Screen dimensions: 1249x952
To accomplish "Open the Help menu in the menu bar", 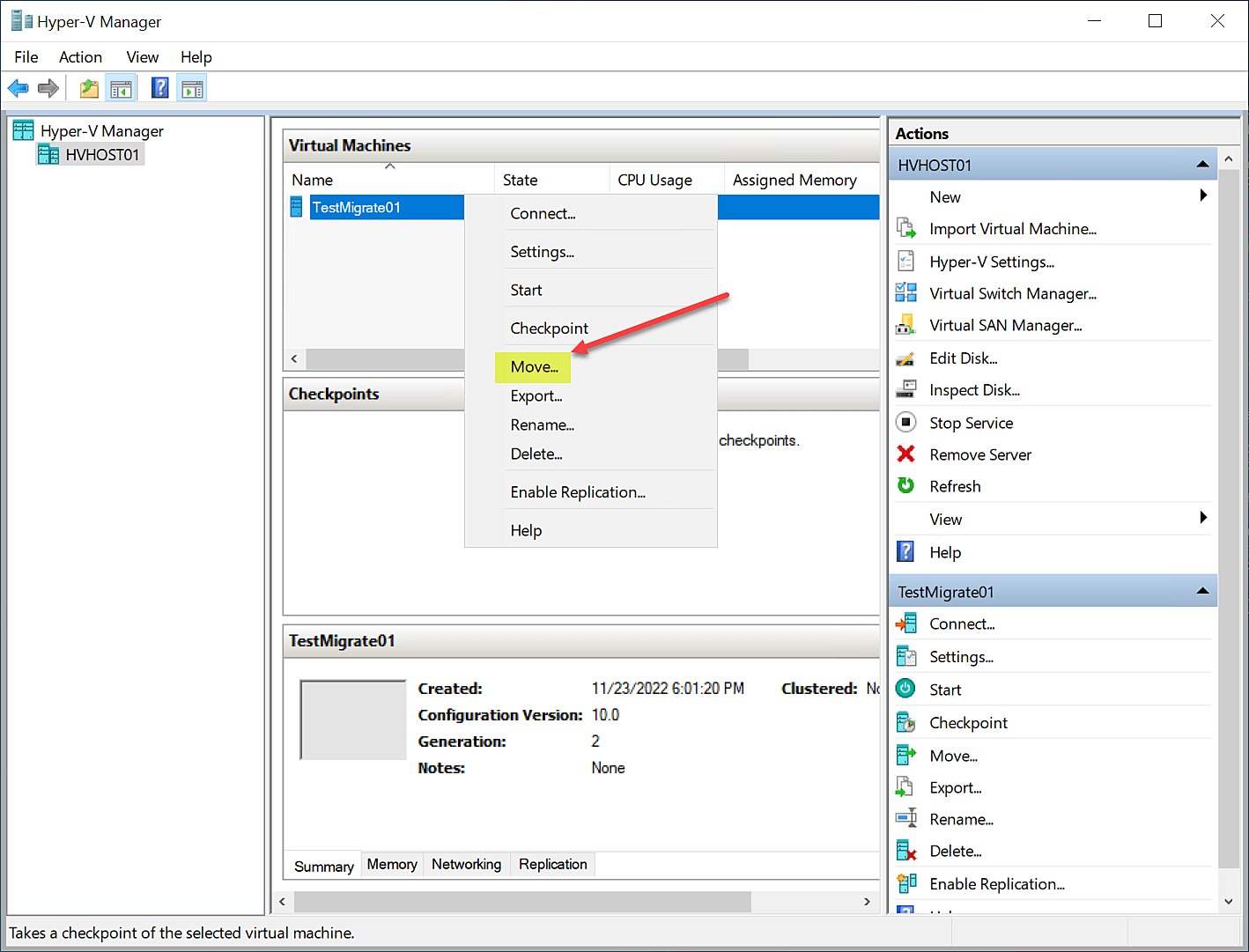I will pos(196,57).
